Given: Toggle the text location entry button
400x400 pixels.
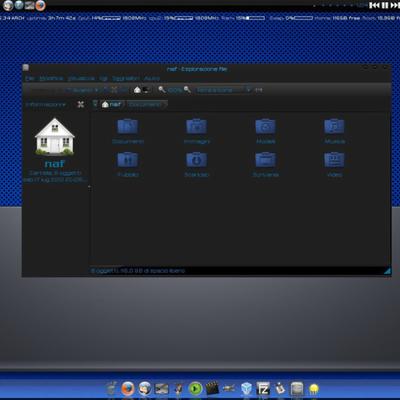Looking at the screenshot, I should [x=95, y=104].
